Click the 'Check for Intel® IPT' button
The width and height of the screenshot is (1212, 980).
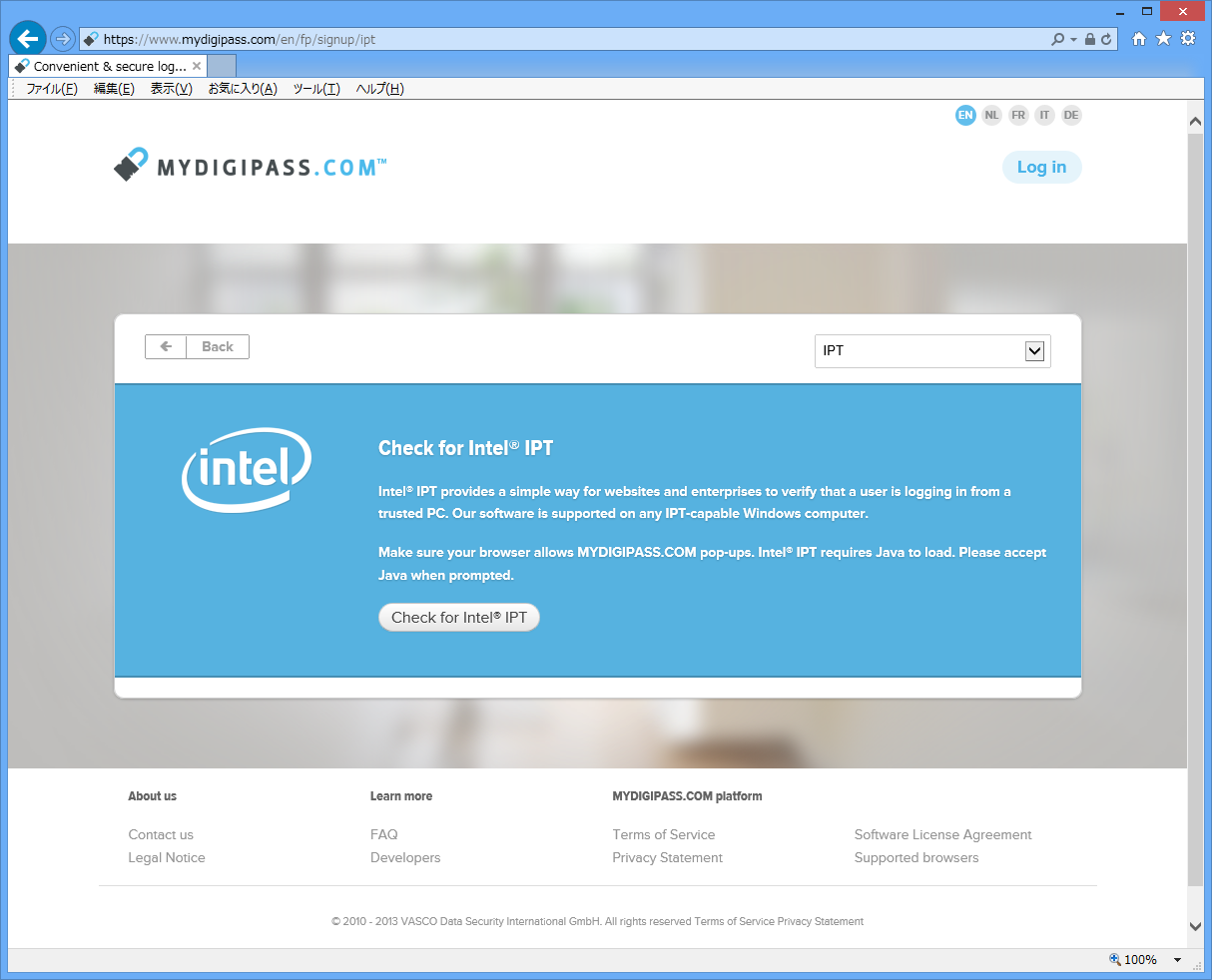coord(459,618)
